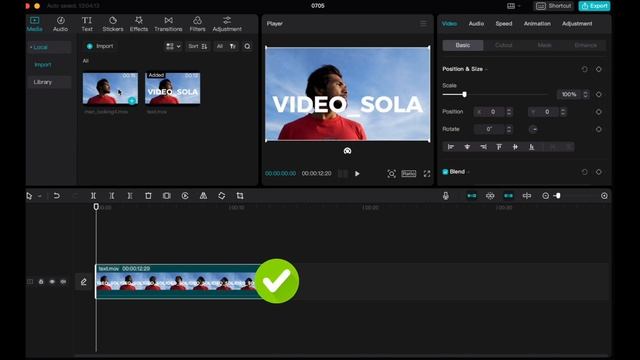The image size is (640, 360).
Task: Click the timeline zoom out icon
Action: pyautogui.click(x=545, y=196)
